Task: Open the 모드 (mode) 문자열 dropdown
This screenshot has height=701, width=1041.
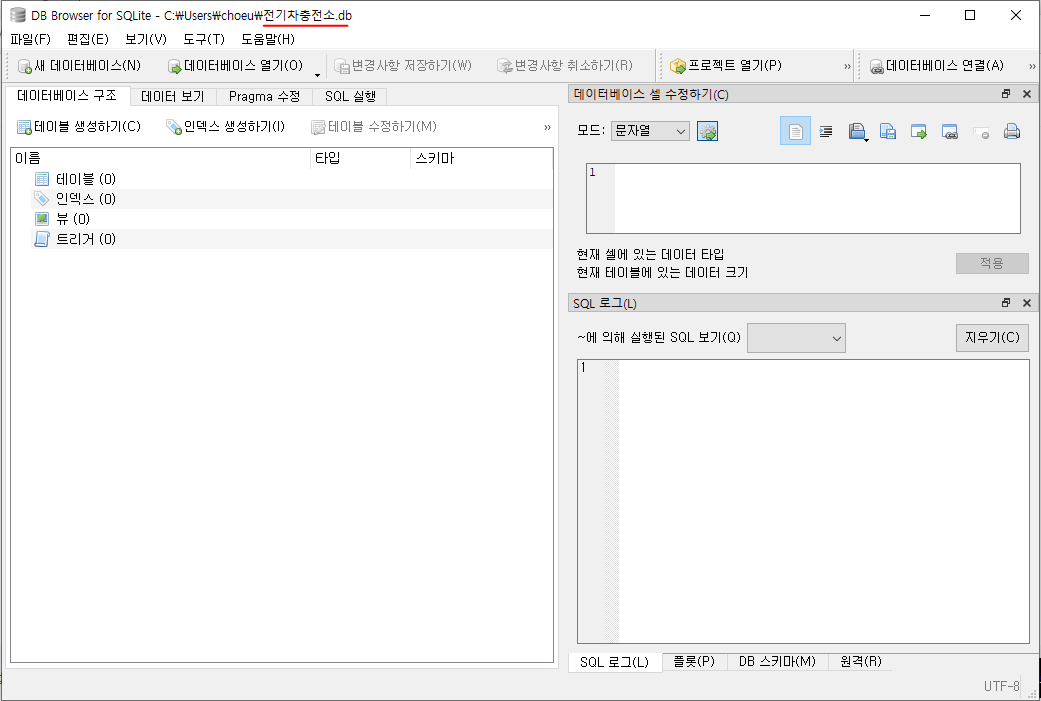Action: pyautogui.click(x=650, y=131)
